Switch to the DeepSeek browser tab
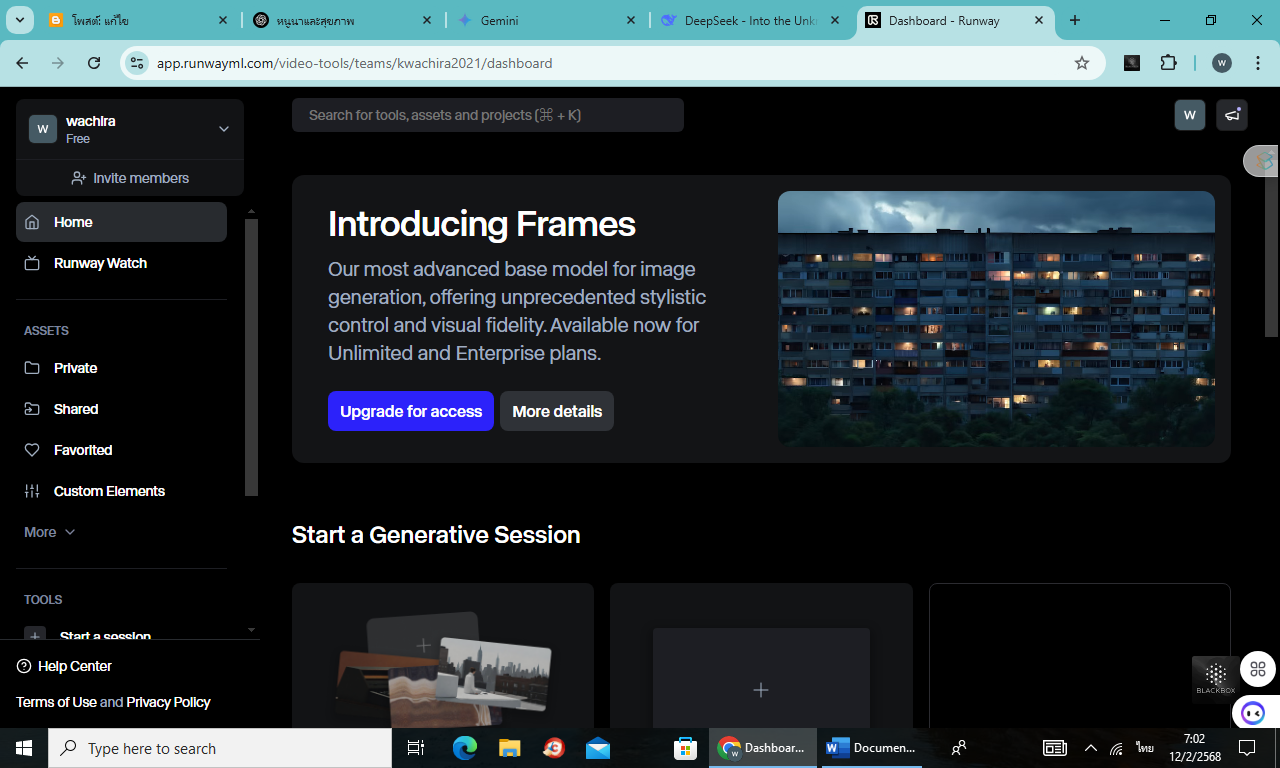 click(751, 20)
